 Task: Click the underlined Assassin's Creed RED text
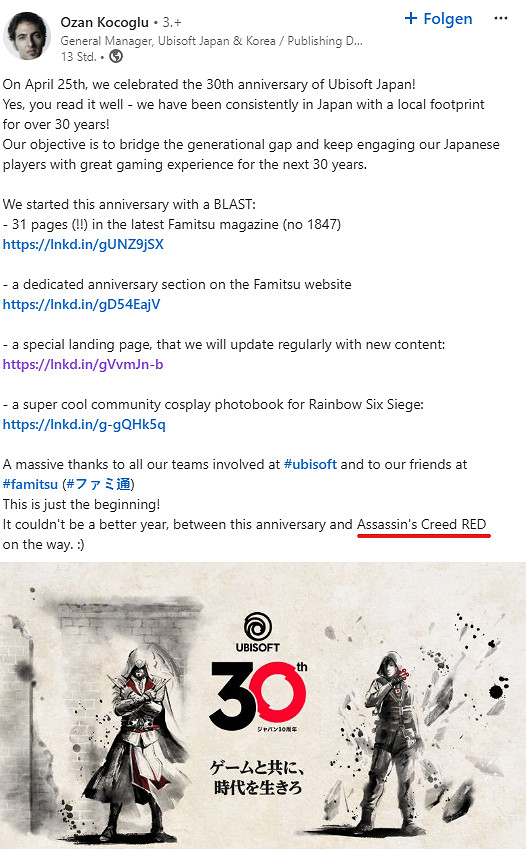[x=421, y=524]
